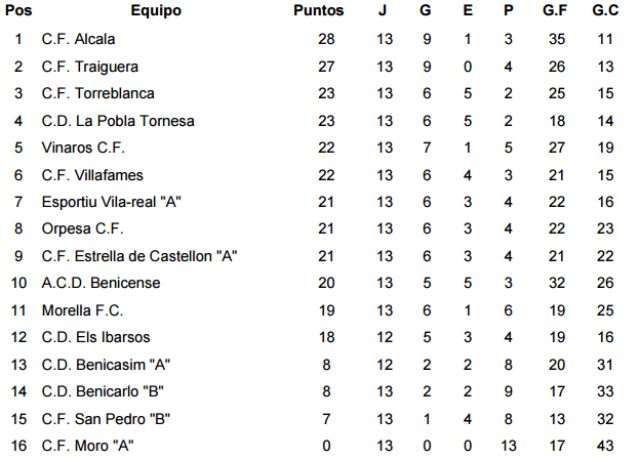
Task: Click on Orpesa C.F. name
Action: (83, 229)
